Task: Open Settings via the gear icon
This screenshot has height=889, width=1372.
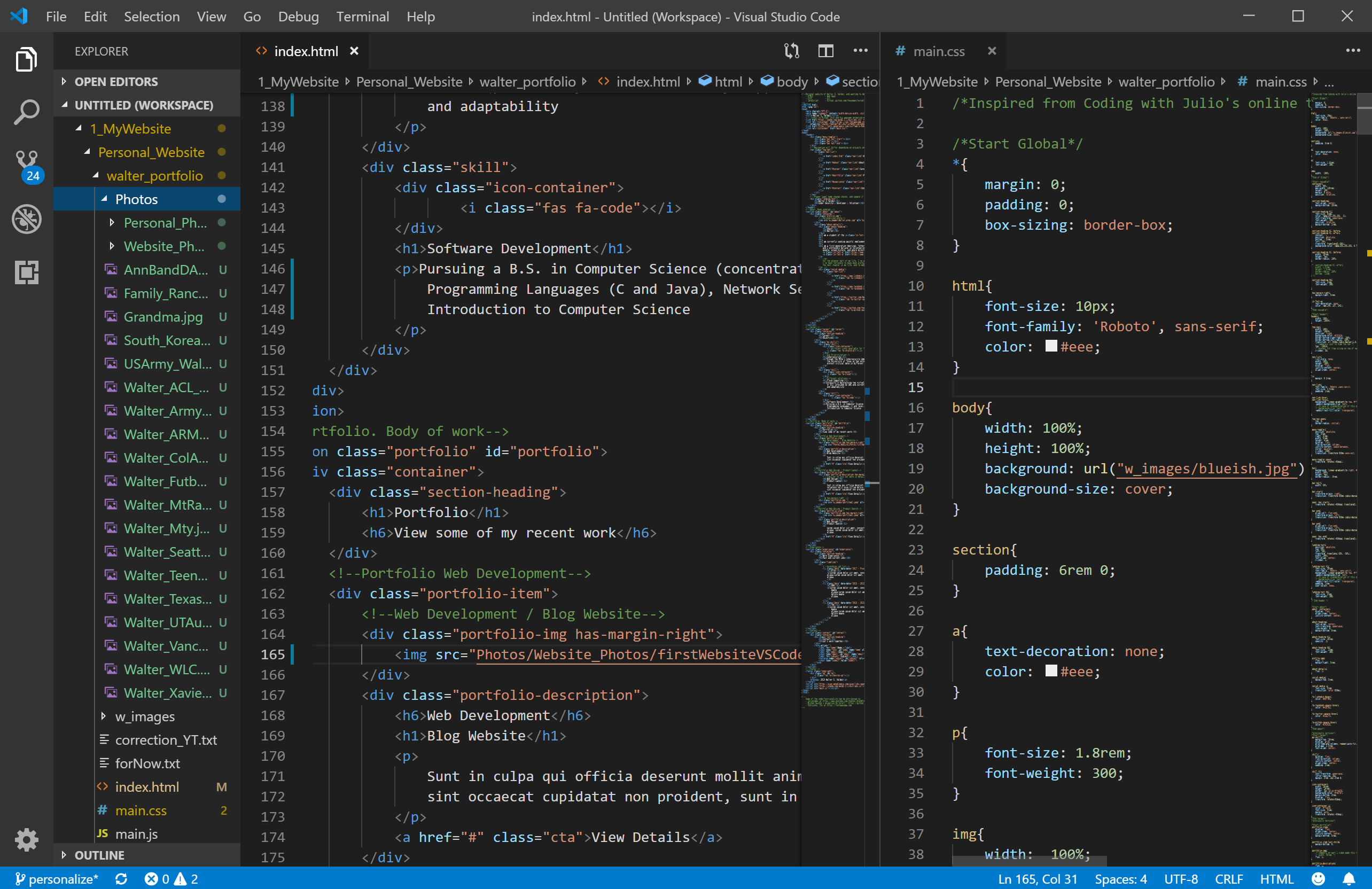Action: coord(26,840)
